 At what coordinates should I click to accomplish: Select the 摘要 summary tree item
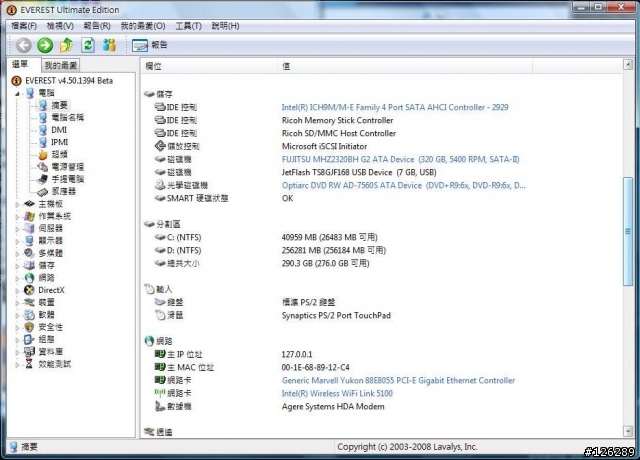(59, 105)
